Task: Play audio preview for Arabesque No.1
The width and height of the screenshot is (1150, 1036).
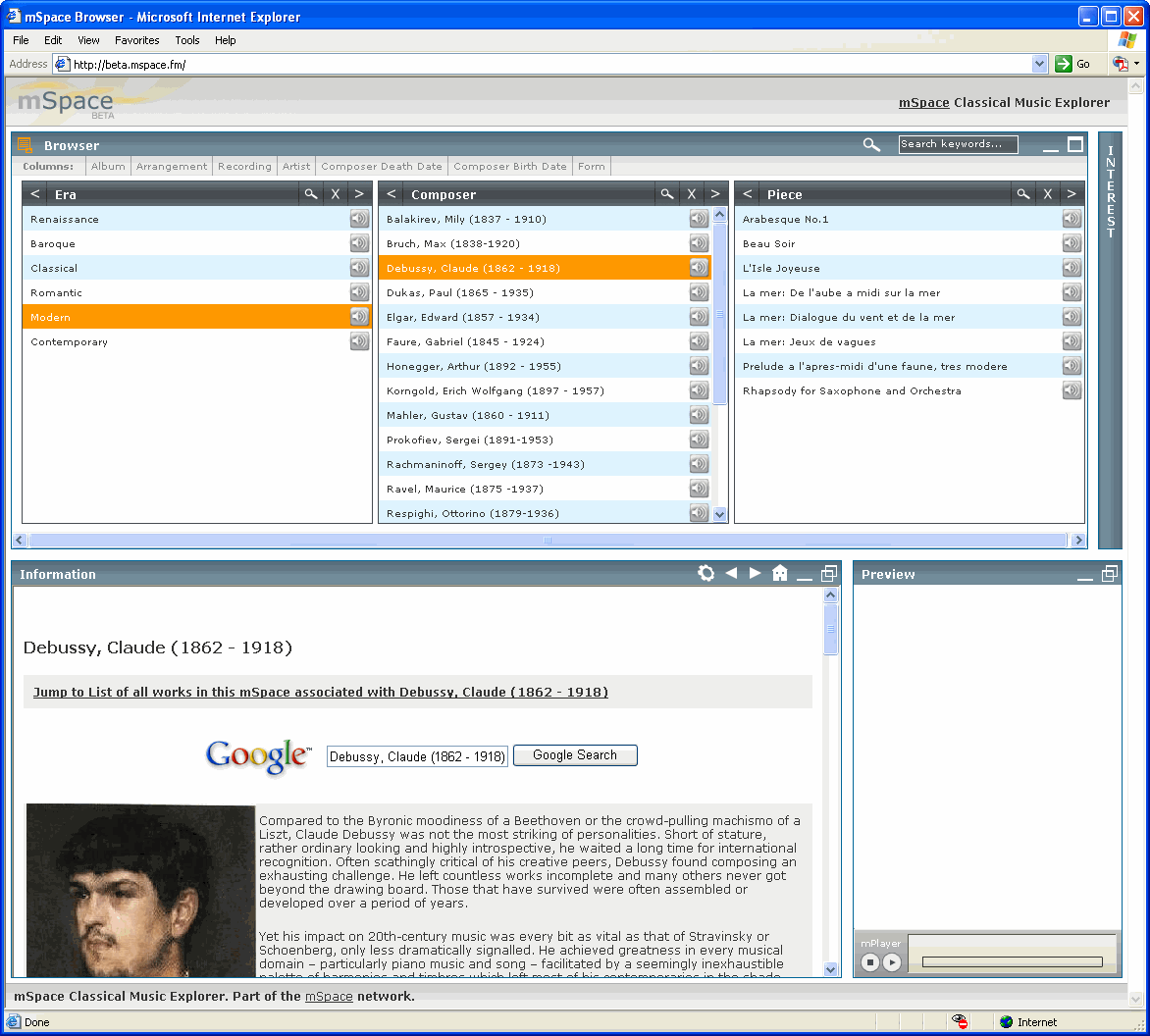Action: (x=1072, y=219)
